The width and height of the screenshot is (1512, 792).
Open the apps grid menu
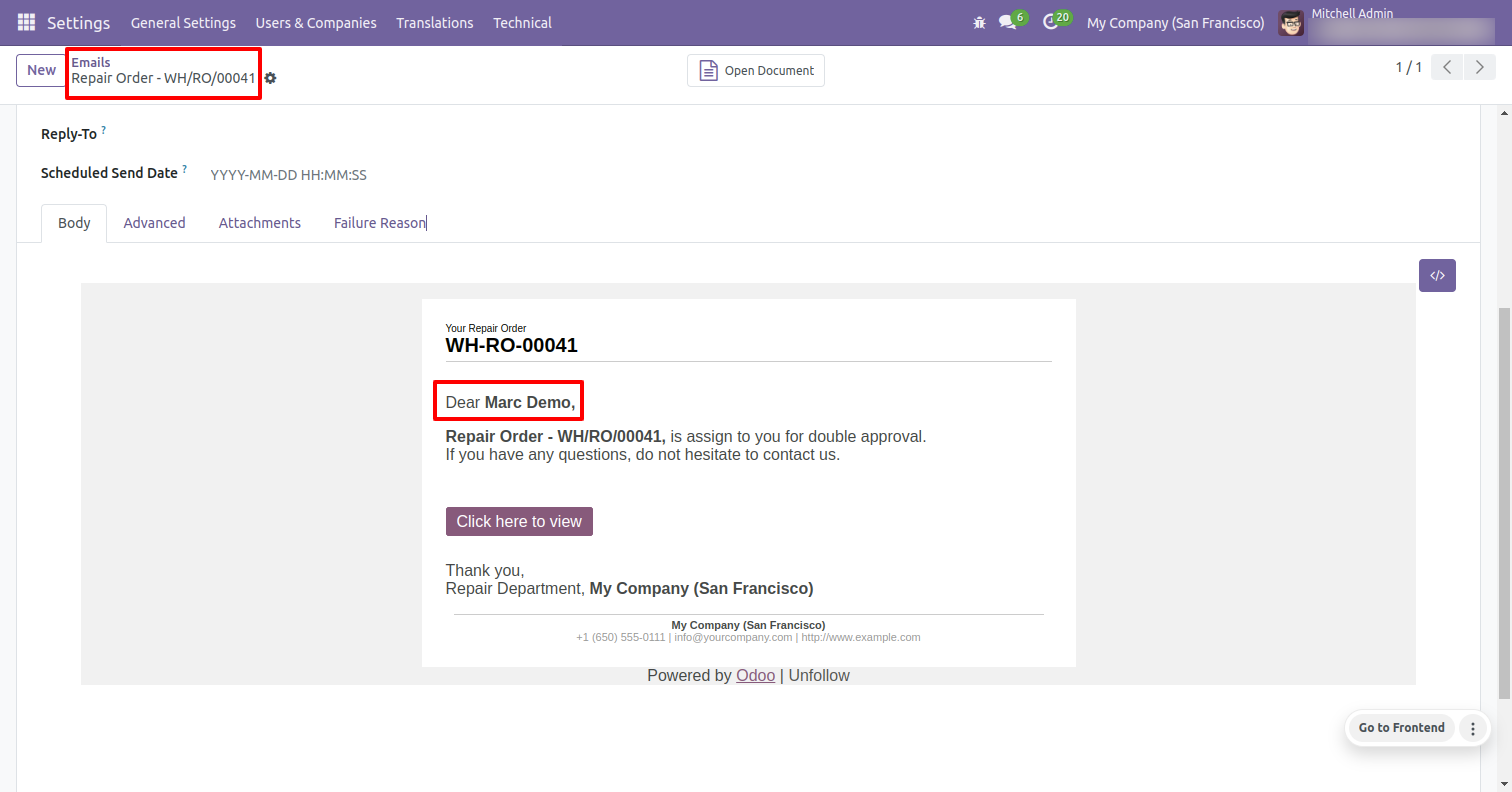(x=26, y=22)
